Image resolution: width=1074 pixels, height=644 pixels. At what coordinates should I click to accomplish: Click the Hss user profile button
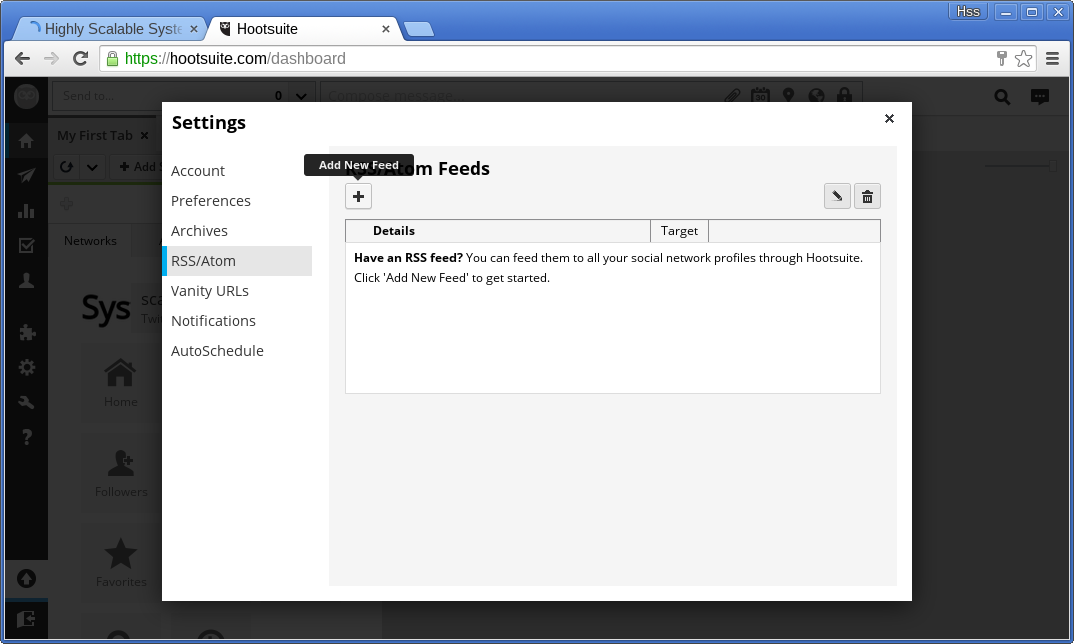pos(968,12)
